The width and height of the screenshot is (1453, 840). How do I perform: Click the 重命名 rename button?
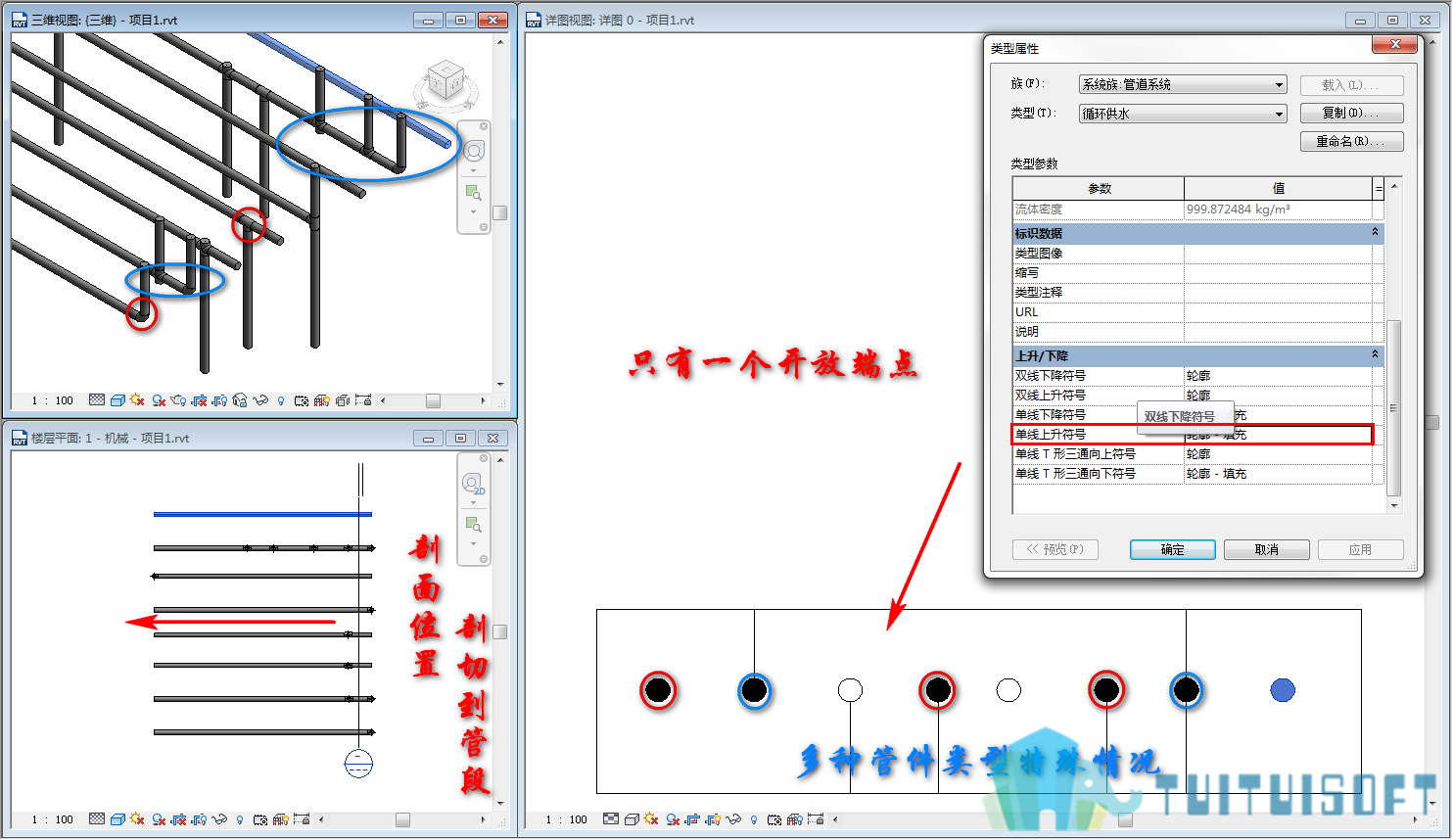coord(1351,142)
